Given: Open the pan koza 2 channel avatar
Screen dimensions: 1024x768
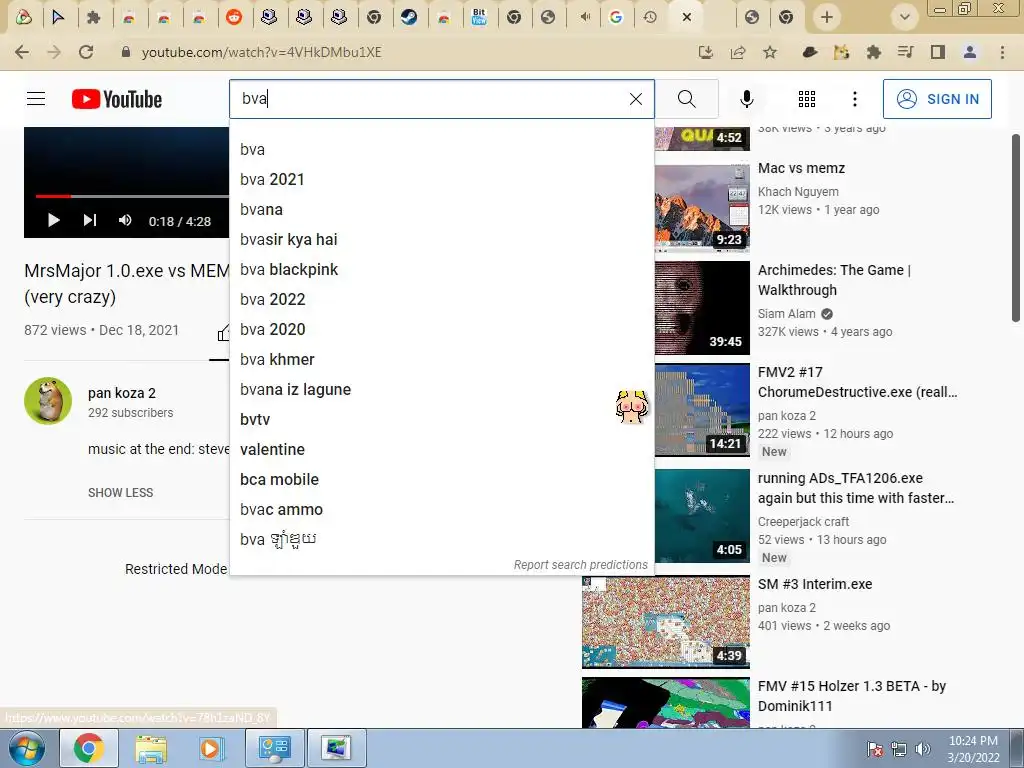Looking at the screenshot, I should pyautogui.click(x=48, y=400).
